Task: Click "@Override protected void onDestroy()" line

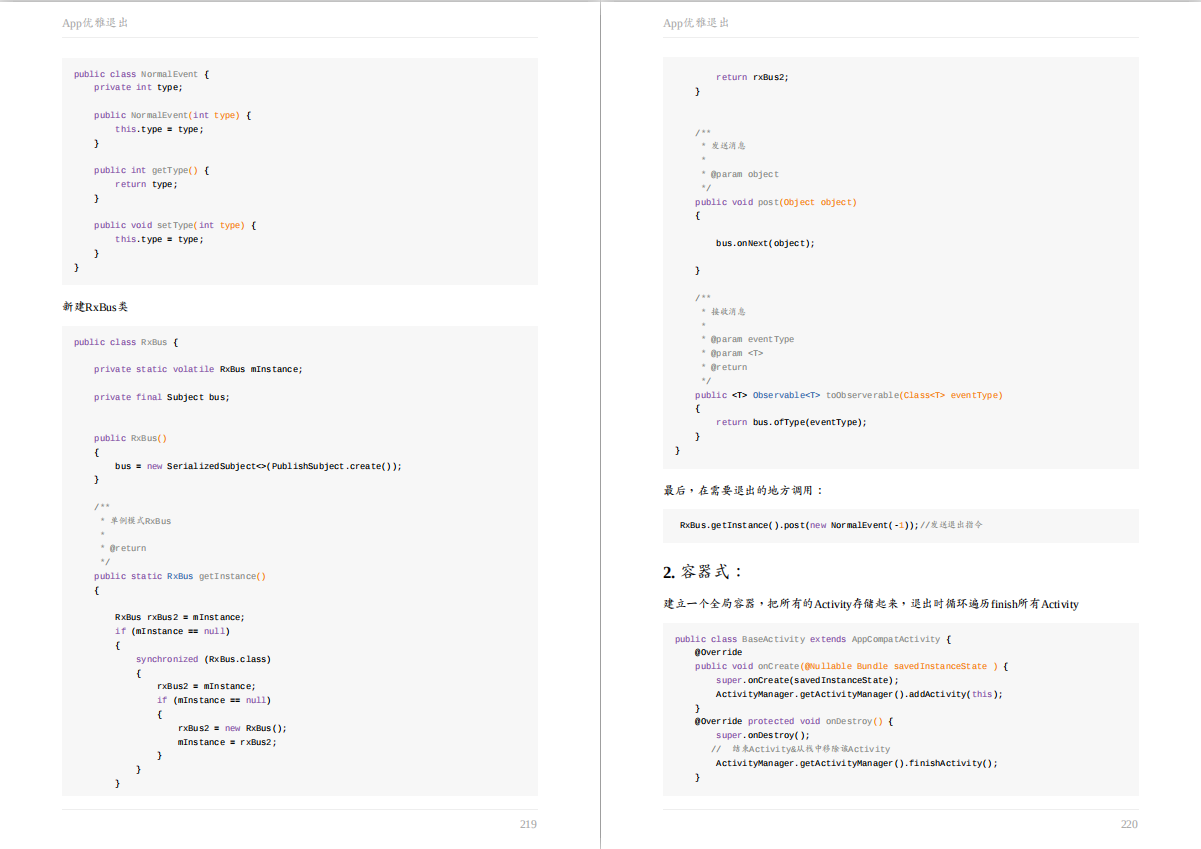Action: pos(795,721)
